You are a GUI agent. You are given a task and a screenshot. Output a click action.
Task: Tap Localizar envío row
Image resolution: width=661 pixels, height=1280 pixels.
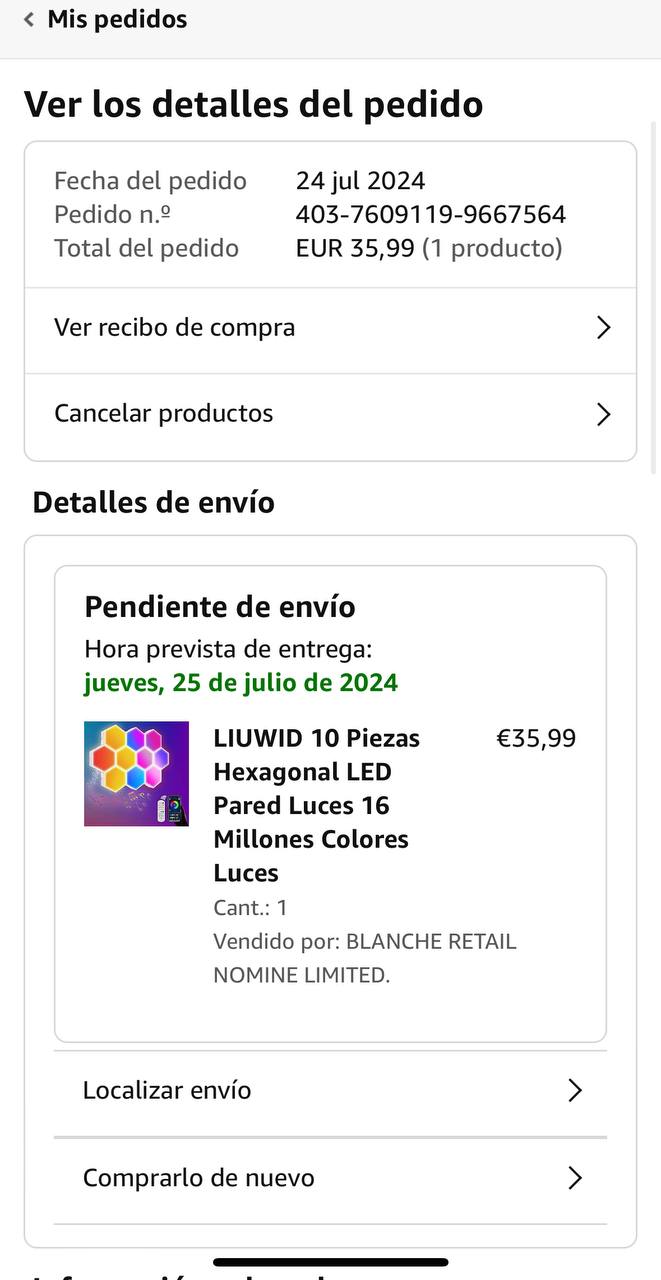point(167,1090)
